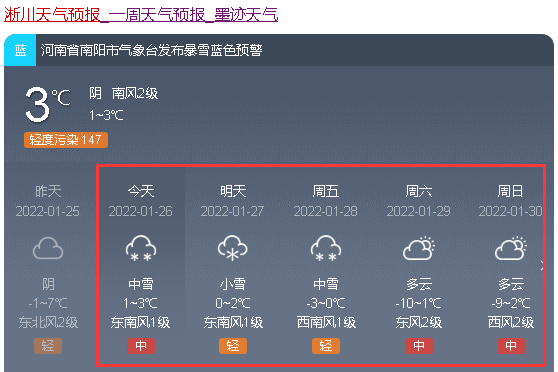Click 昨天 wind 东北风2级
The image size is (558, 372).
(x=48, y=323)
